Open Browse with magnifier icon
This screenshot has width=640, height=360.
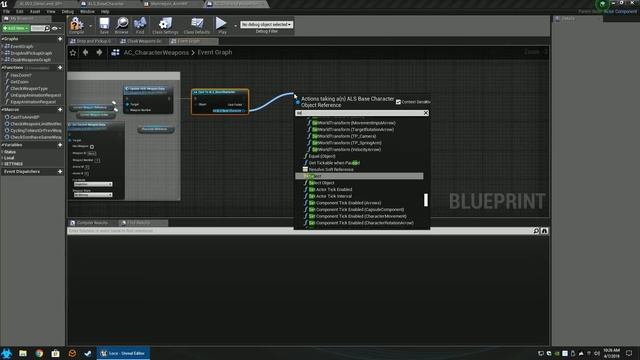click(122, 23)
